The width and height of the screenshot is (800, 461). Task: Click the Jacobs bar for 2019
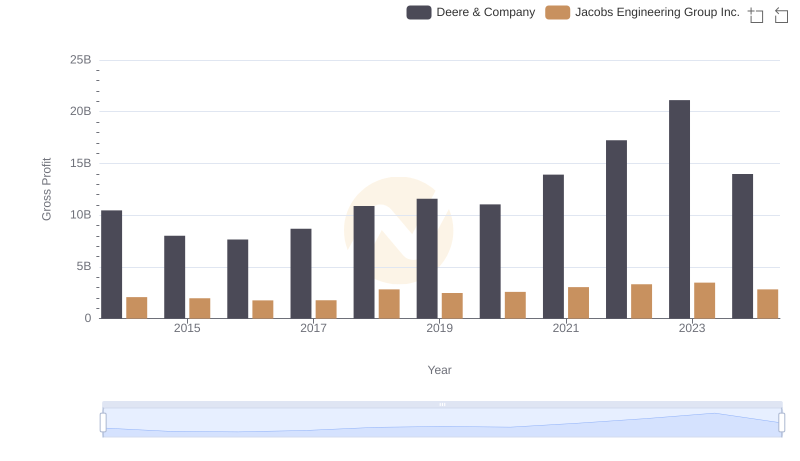[452, 306]
